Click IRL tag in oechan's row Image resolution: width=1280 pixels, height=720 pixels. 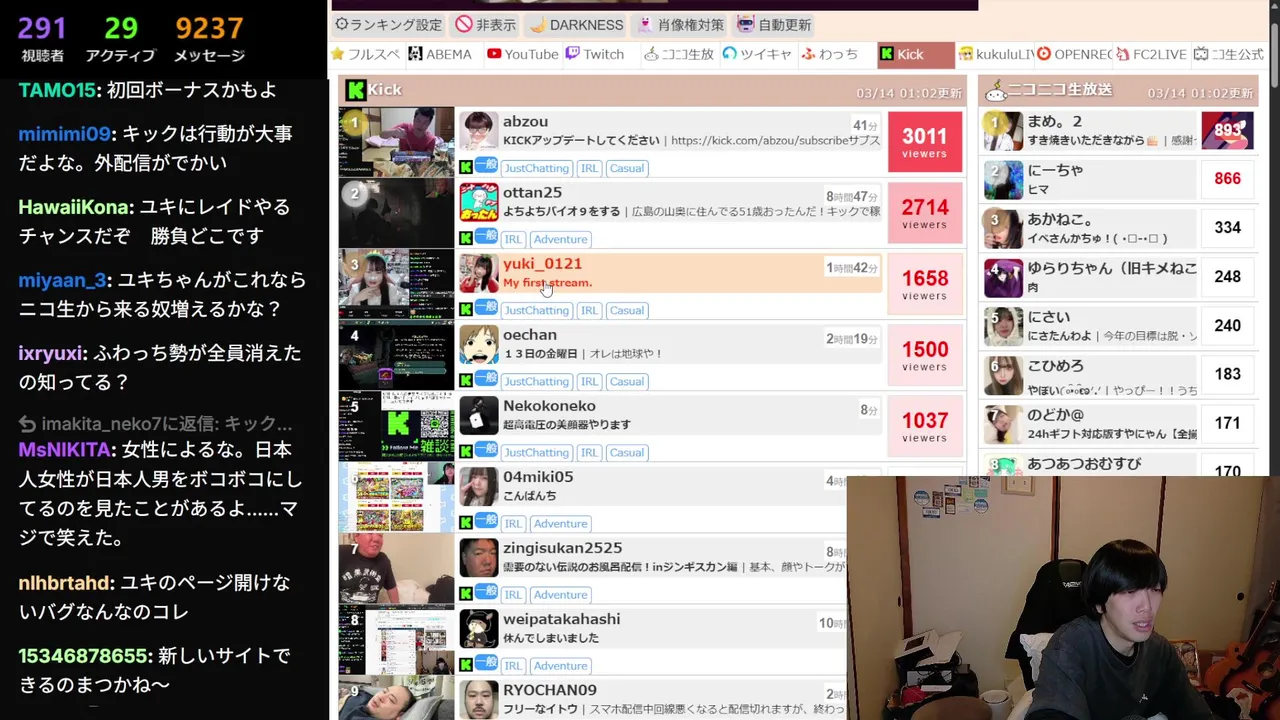[x=589, y=381]
